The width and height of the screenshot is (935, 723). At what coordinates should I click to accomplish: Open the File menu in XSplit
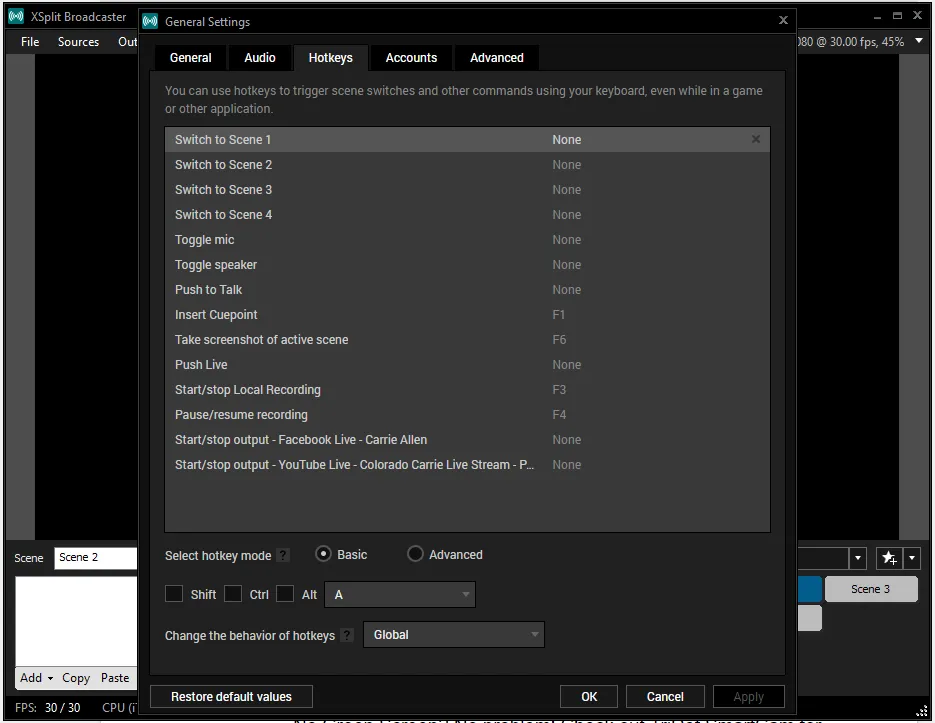pos(30,42)
